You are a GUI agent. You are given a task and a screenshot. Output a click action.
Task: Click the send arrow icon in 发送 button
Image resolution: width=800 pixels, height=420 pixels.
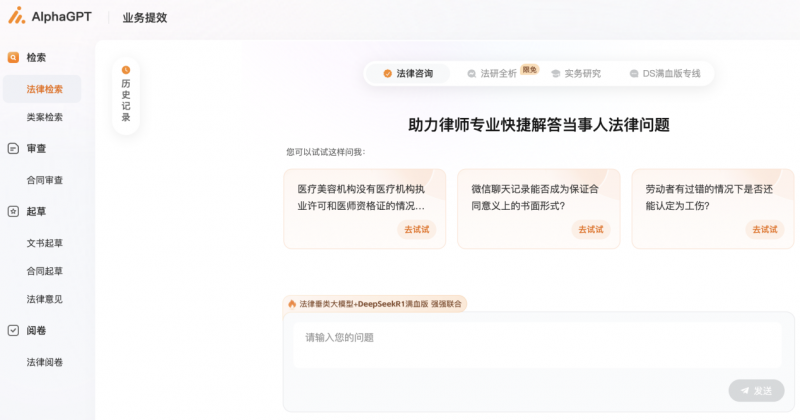click(743, 390)
